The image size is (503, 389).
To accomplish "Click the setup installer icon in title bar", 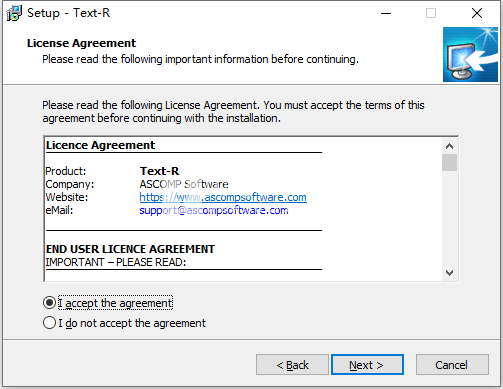I will 14,13.
